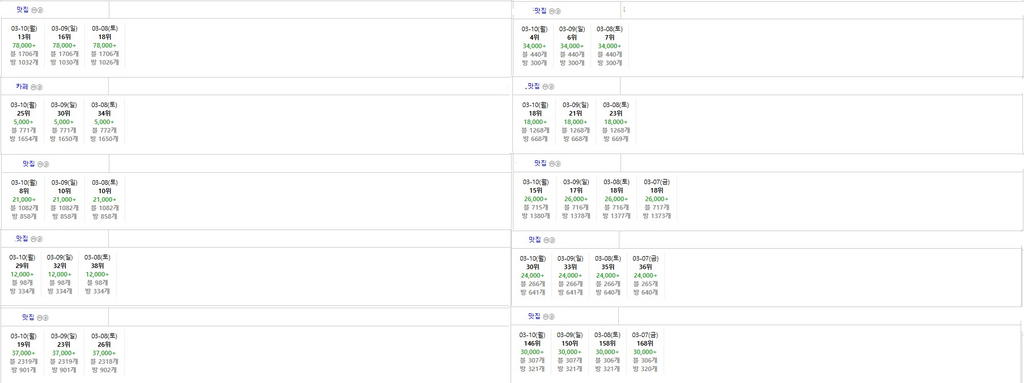Select 03-10 column showing 13위 rank
Screen dimensions: 1024x383
coord(24,46)
